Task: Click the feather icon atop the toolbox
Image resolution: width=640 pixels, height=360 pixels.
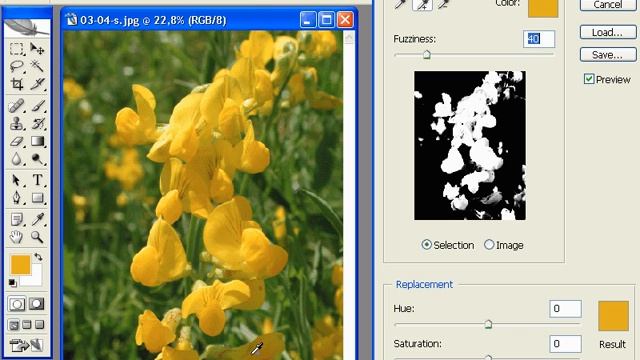Action: click(x=27, y=27)
